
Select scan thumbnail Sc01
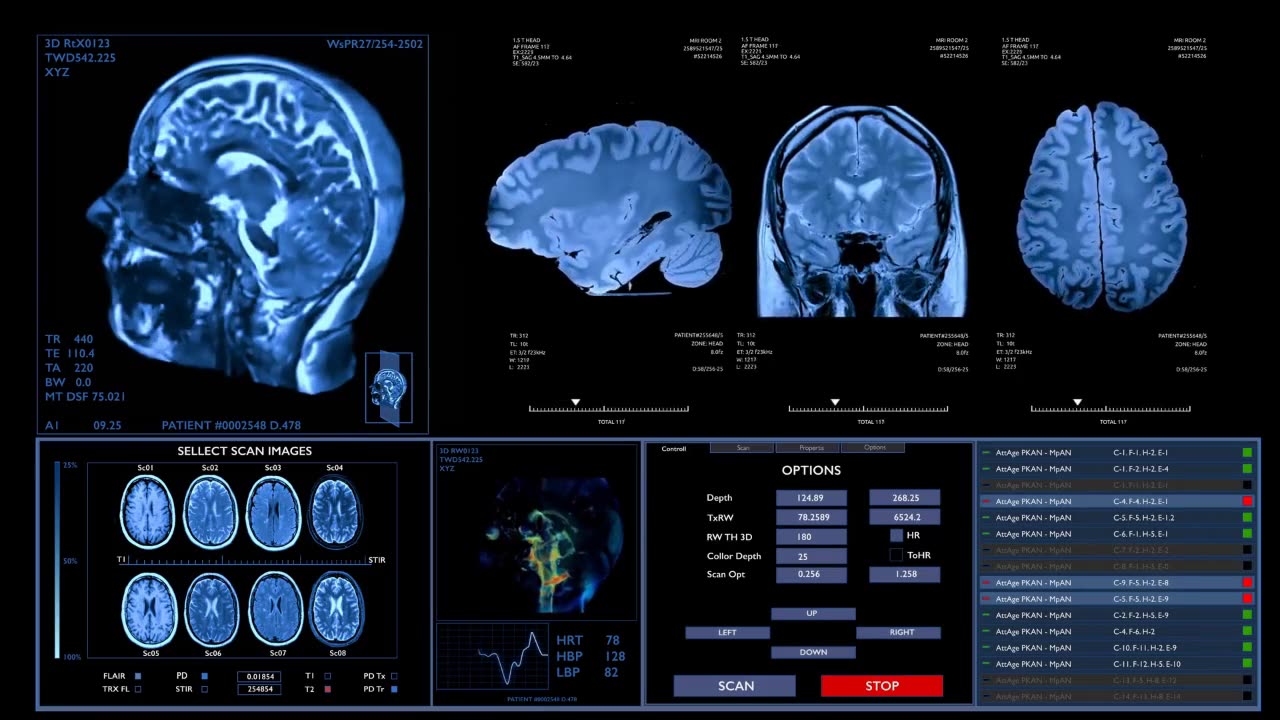tap(149, 510)
